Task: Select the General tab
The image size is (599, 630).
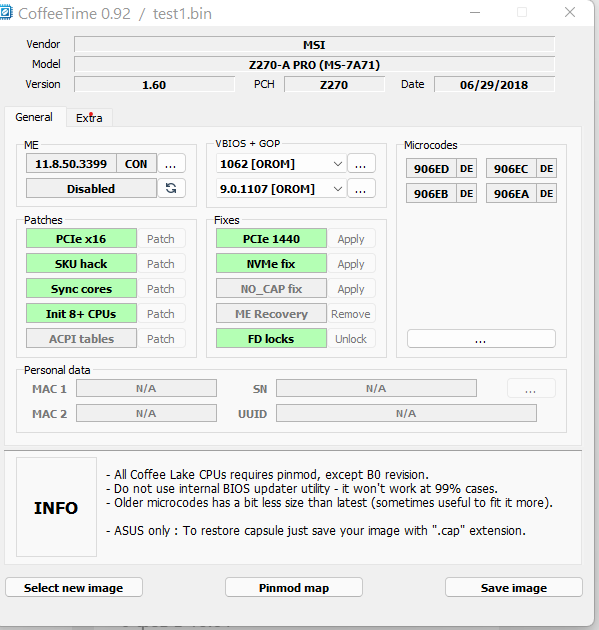Action: pyautogui.click(x=34, y=117)
